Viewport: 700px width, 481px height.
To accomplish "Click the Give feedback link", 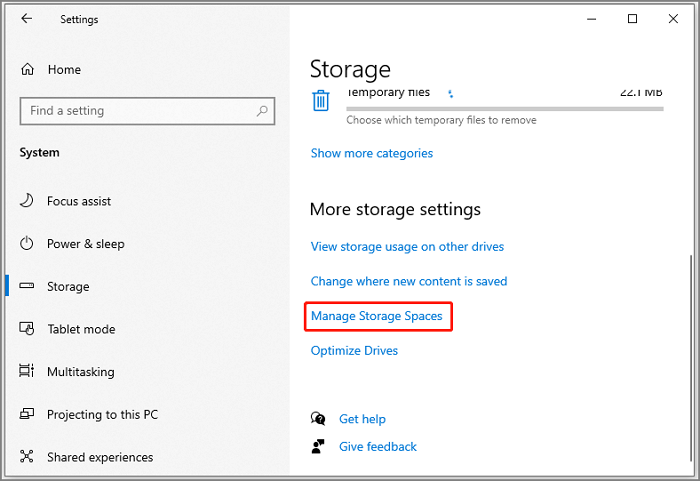I will pyautogui.click(x=377, y=447).
